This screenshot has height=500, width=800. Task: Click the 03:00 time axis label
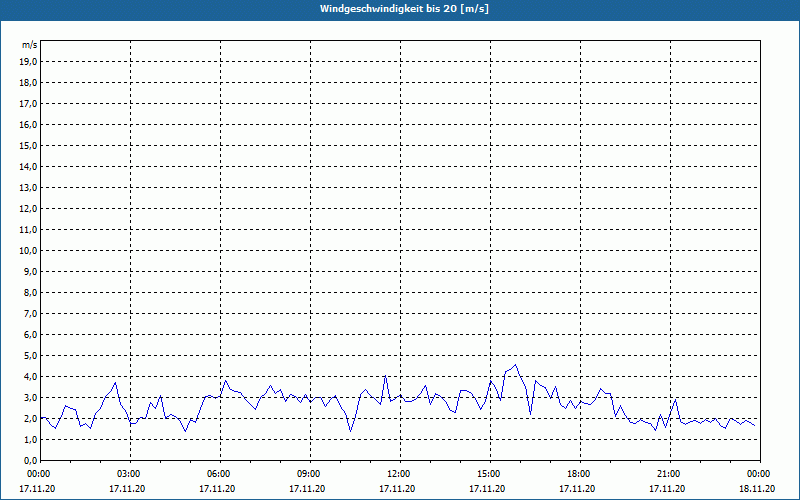pos(130,474)
